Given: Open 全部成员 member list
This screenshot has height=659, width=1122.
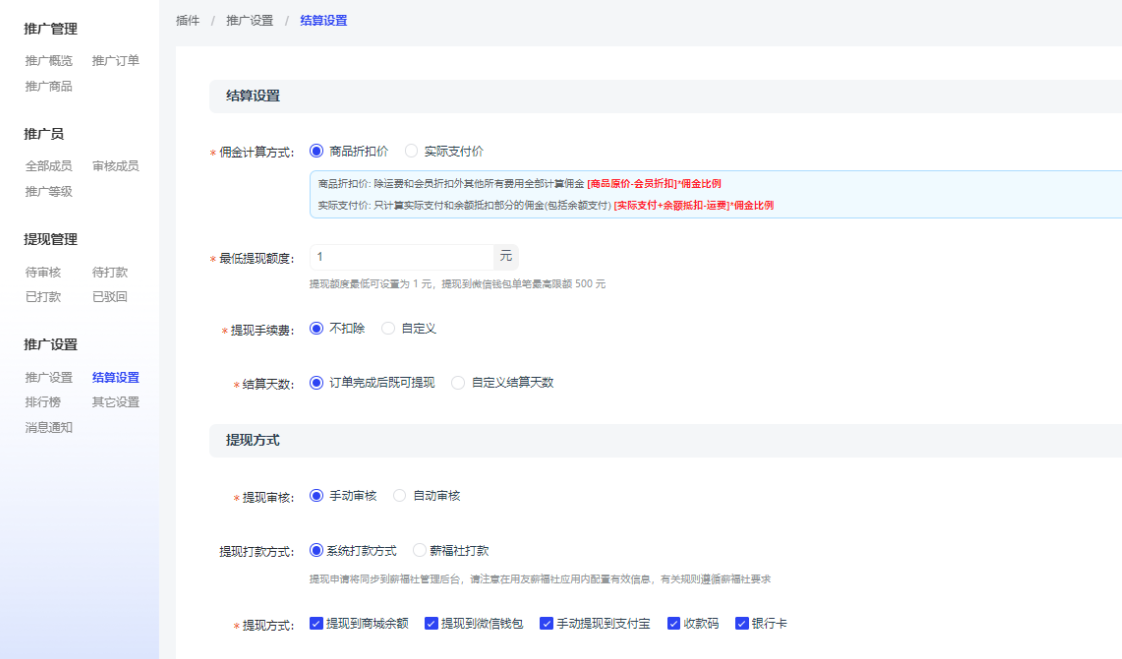Looking at the screenshot, I should [x=49, y=166].
